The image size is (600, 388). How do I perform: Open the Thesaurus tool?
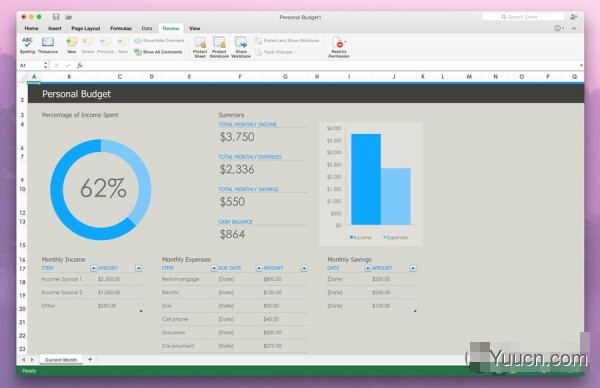point(48,45)
